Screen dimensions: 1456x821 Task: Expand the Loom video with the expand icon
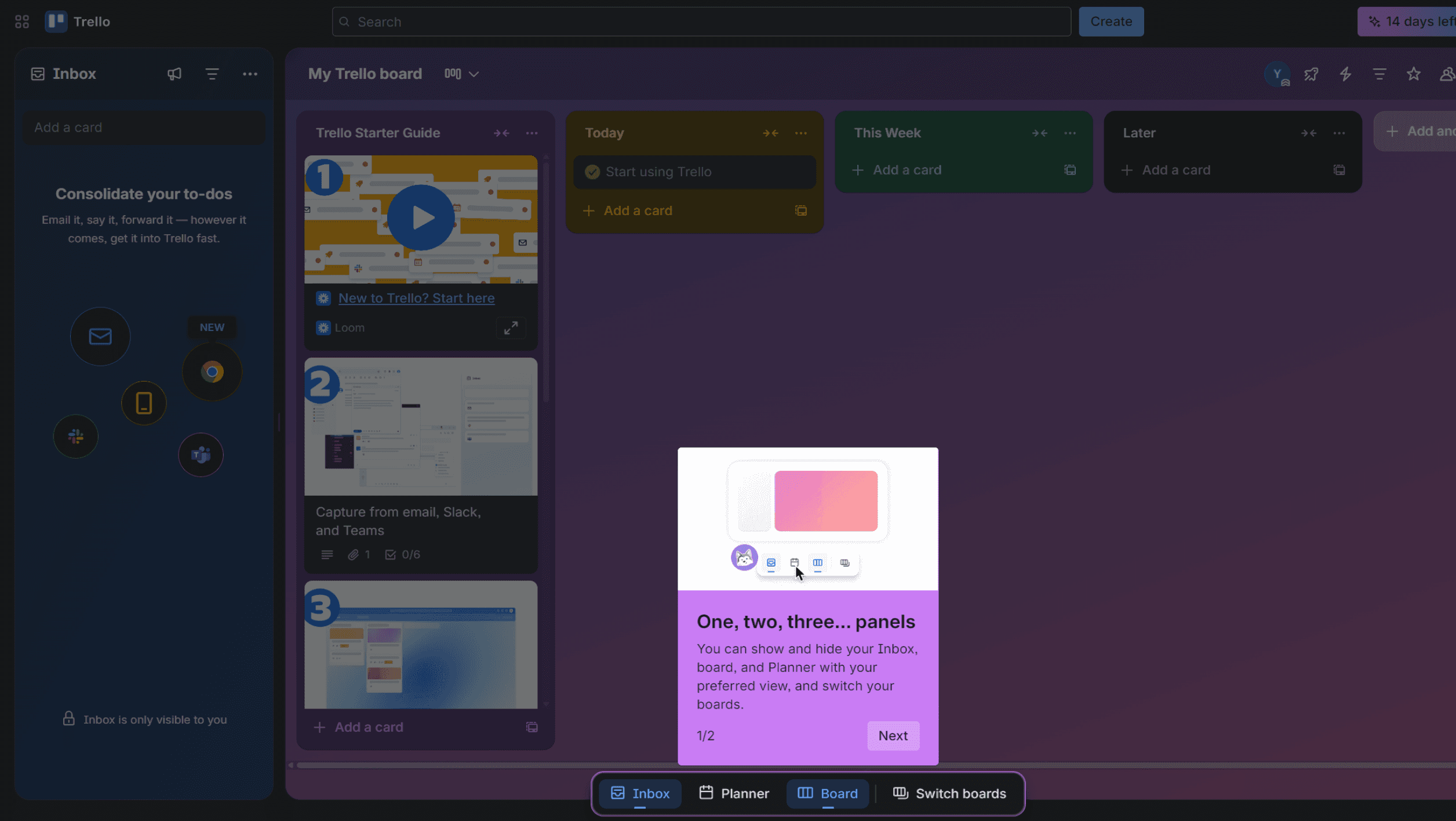511,328
